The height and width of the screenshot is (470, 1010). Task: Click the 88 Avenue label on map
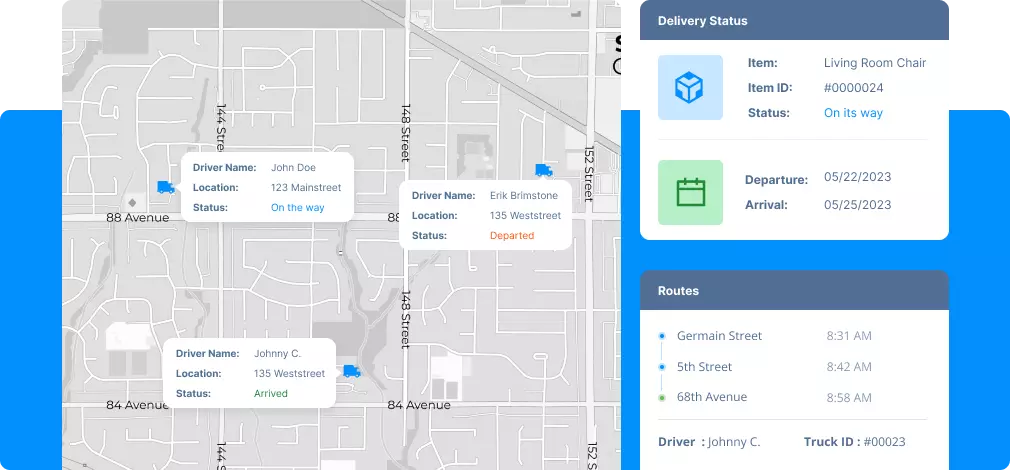pos(138,217)
